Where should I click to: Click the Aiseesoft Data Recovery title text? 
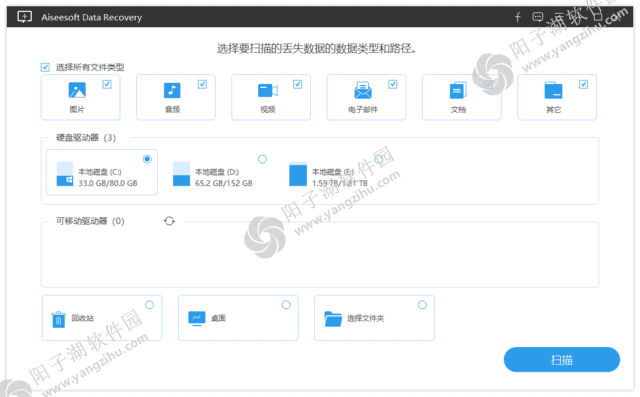click(91, 18)
